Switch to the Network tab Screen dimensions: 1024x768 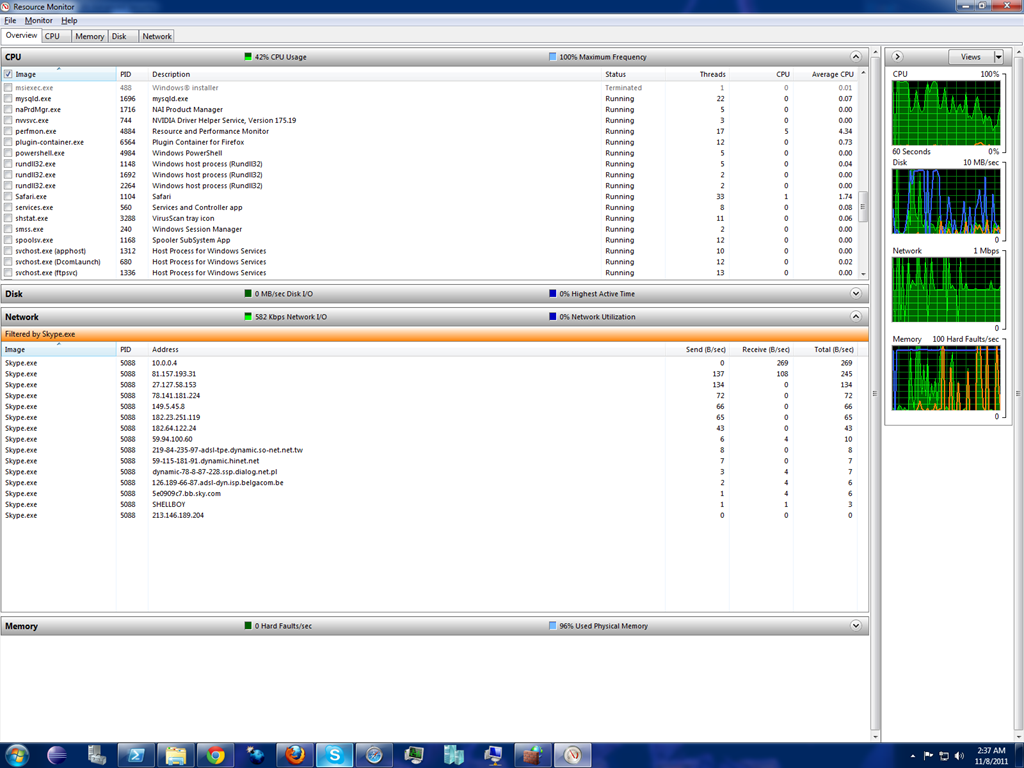click(157, 37)
